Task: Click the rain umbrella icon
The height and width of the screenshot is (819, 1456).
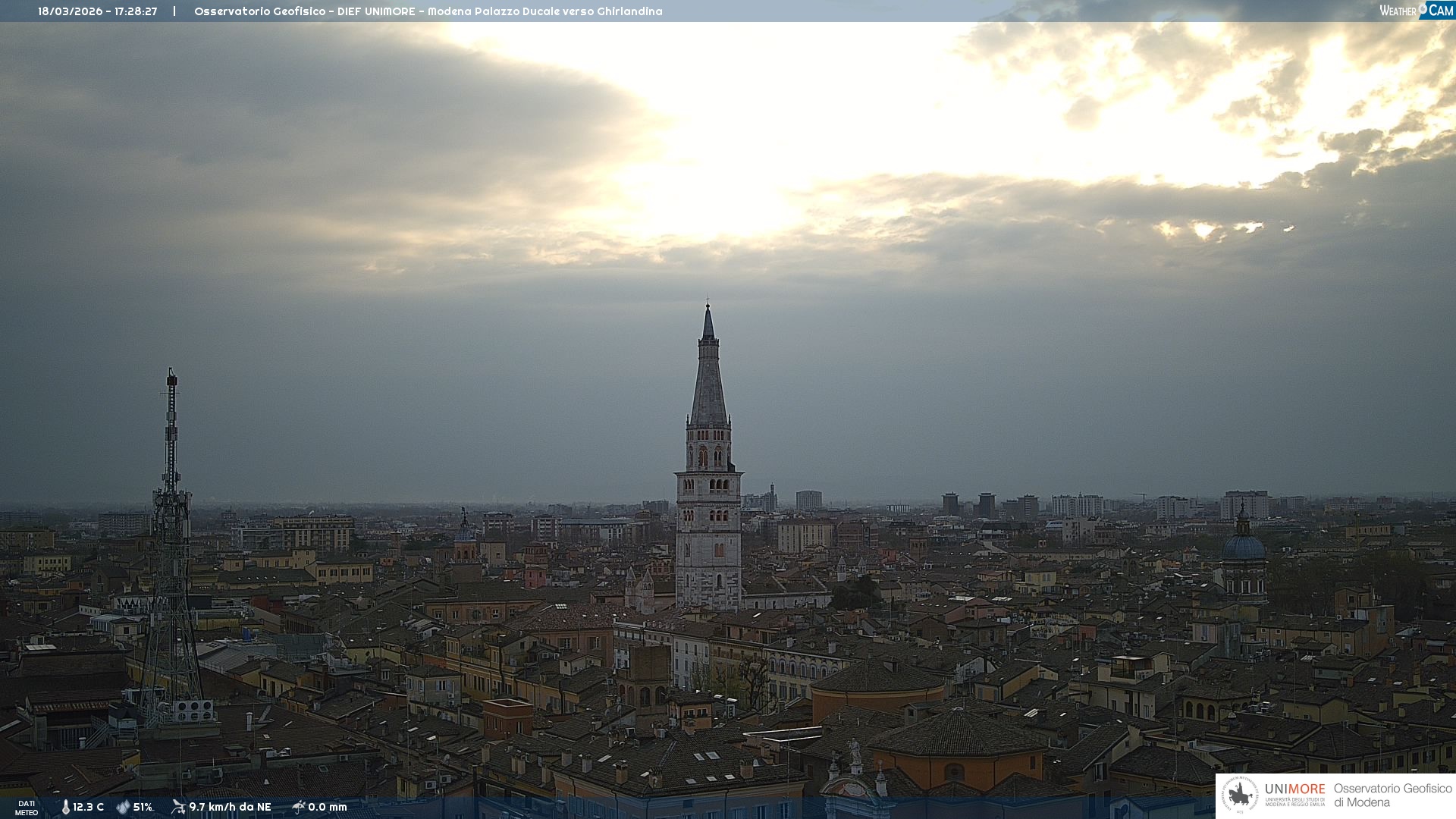Action: [298, 807]
